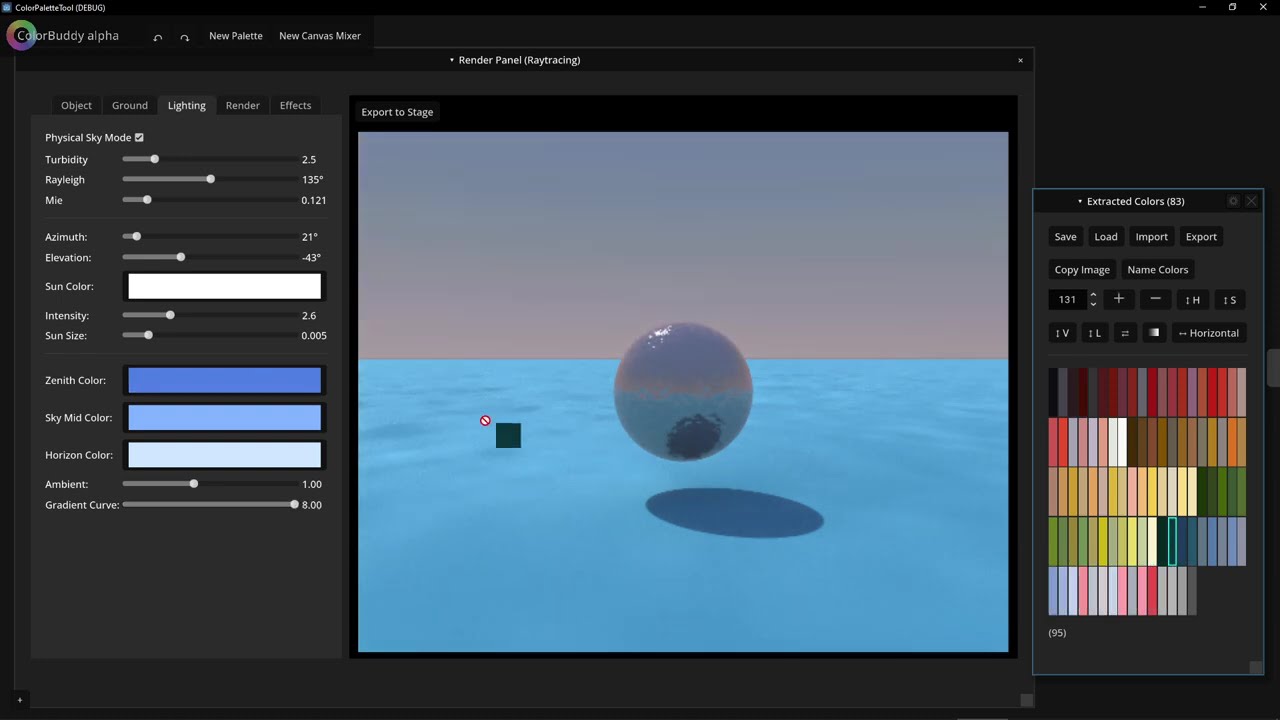1280x720 pixels.
Task: Open Extracted Colors panel settings gear
Action: coord(1233,201)
